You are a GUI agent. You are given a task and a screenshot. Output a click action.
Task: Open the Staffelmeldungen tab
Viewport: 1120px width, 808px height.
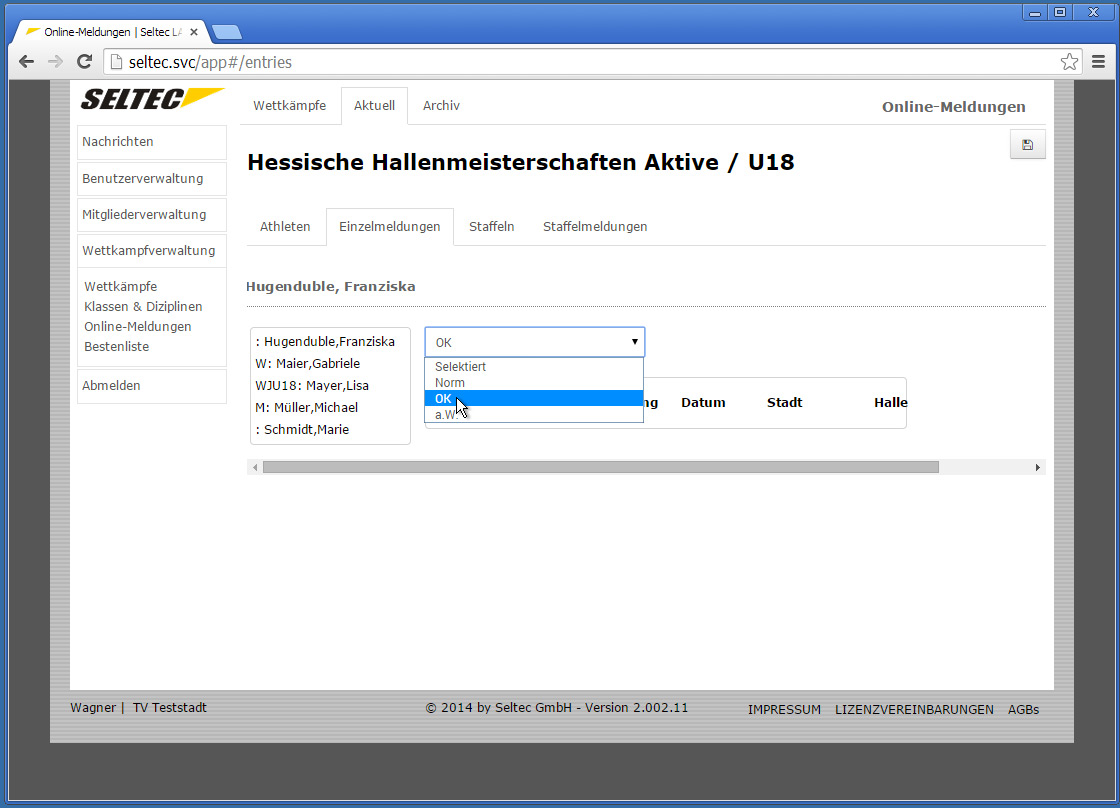[595, 226]
